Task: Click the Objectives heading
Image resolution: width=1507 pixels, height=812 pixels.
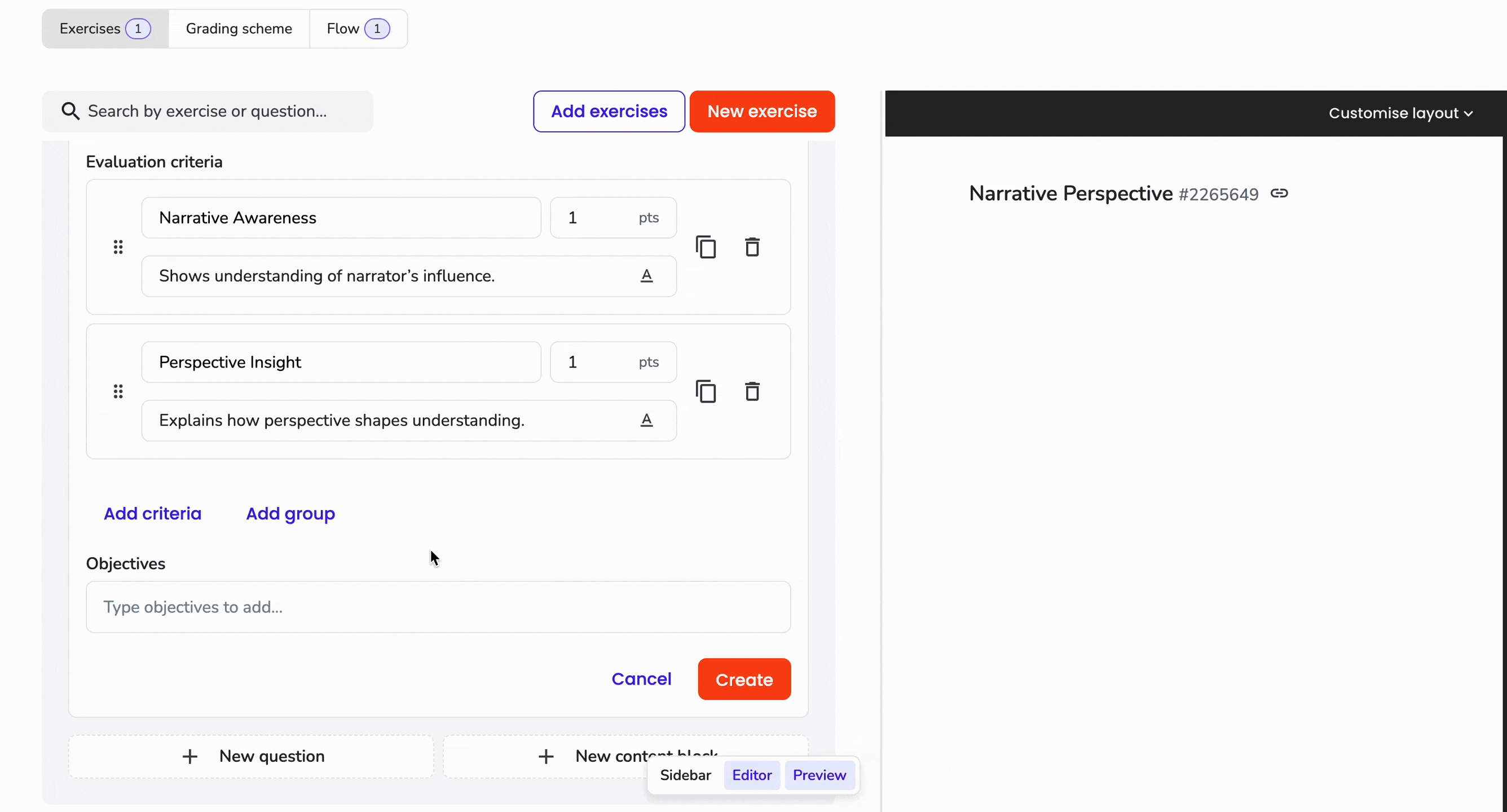Action: (x=126, y=563)
